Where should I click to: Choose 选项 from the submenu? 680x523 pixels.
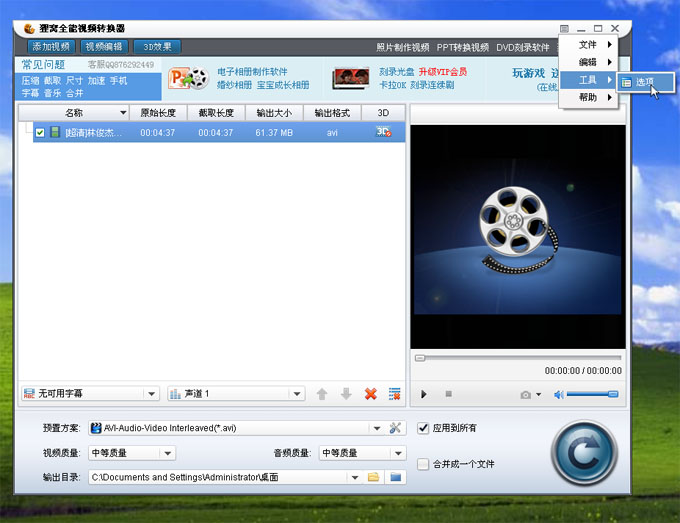pyautogui.click(x=646, y=82)
